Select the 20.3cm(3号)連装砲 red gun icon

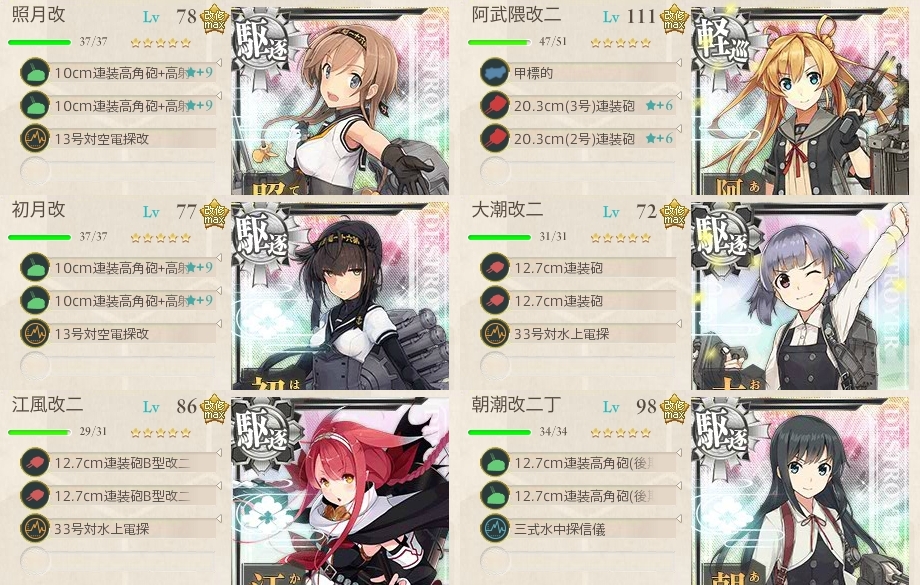[495, 106]
